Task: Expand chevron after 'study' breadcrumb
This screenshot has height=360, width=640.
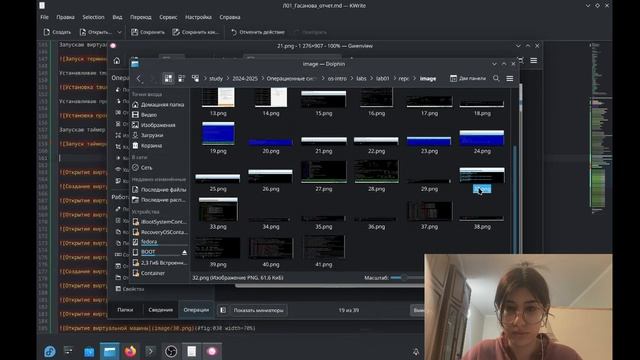Action: (x=227, y=78)
